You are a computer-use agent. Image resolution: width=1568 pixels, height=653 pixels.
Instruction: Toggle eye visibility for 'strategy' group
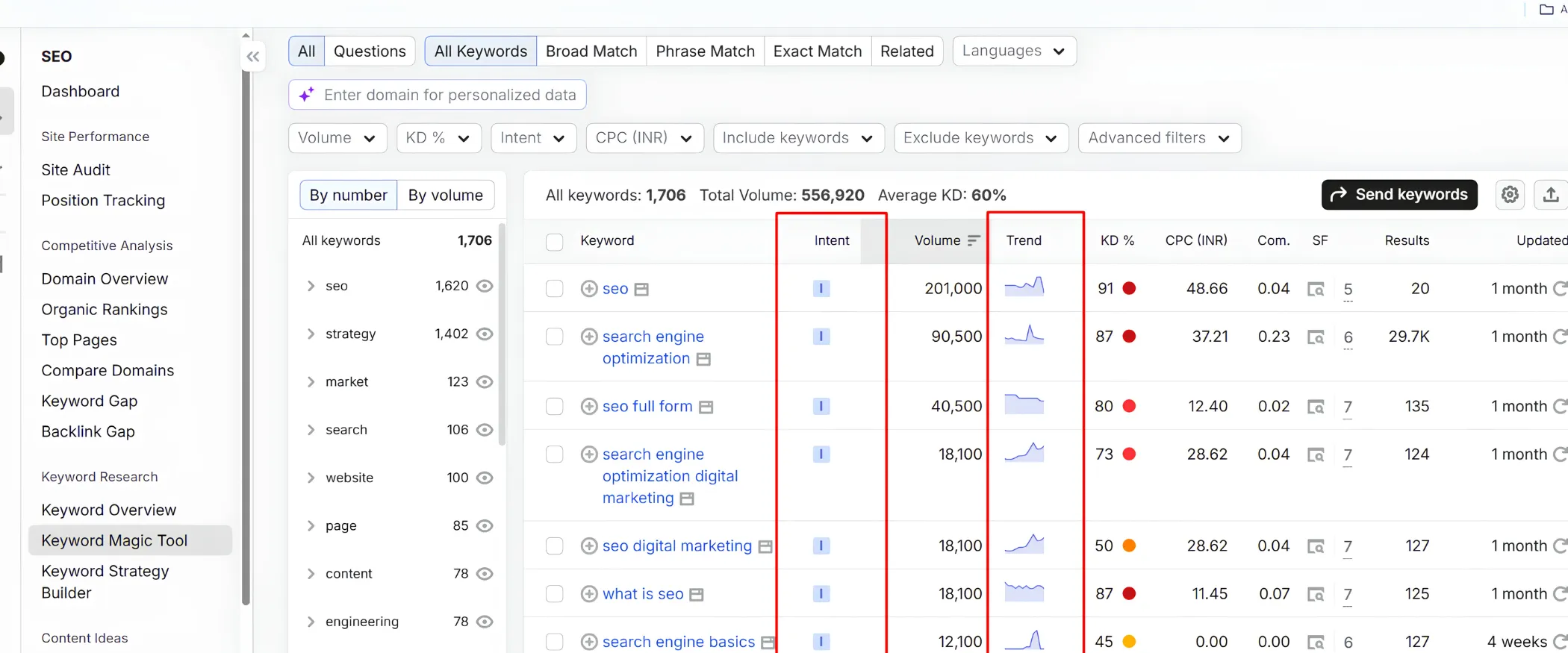coord(485,334)
